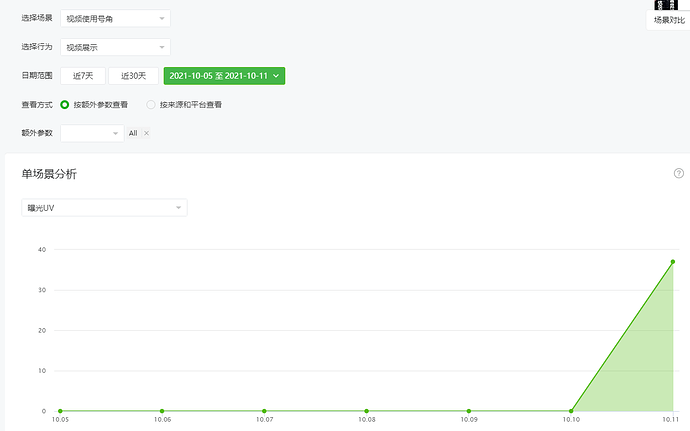Click the help question mark icon

[679, 173]
